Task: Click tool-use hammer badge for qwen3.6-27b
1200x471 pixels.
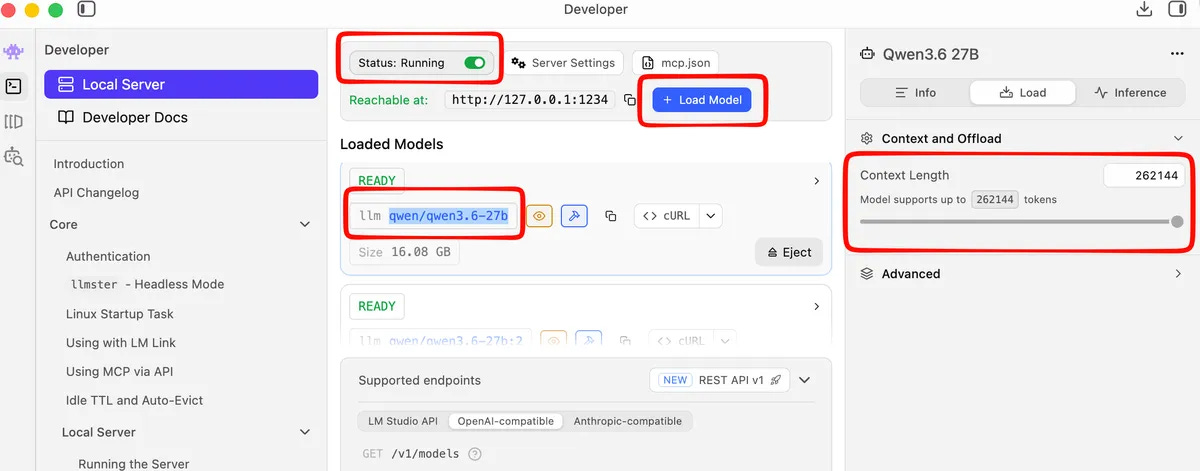Action: click(x=574, y=215)
